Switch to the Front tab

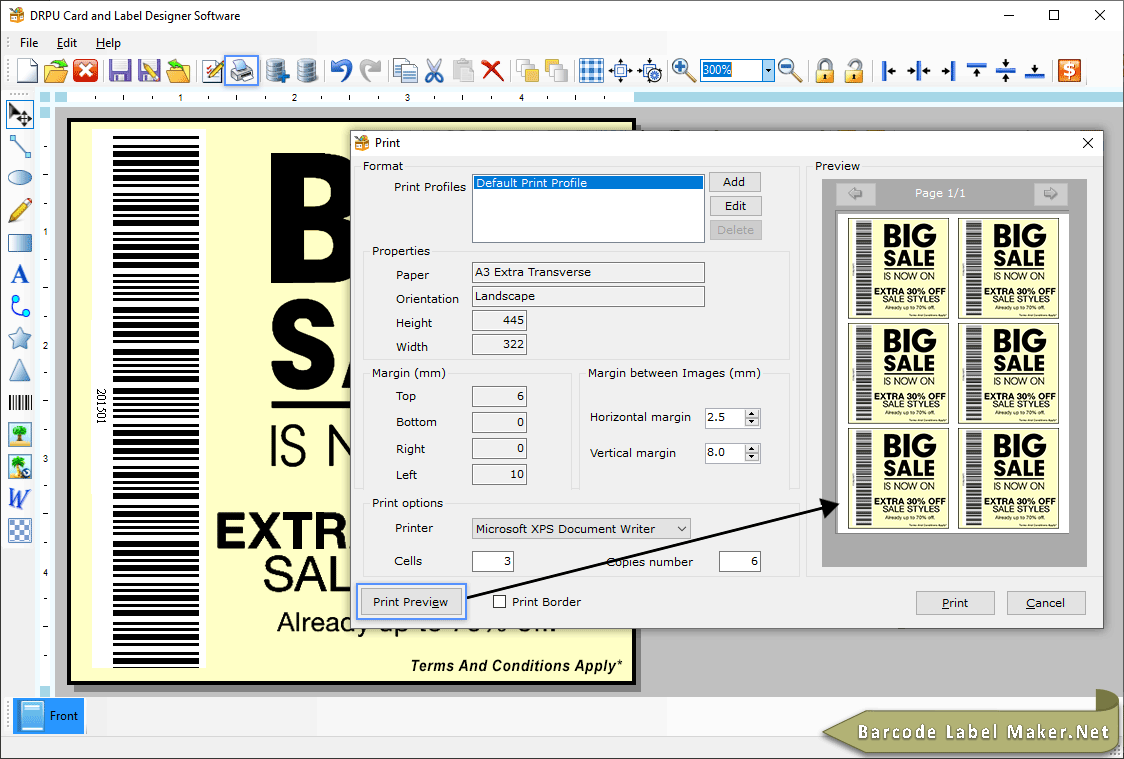click(x=49, y=716)
